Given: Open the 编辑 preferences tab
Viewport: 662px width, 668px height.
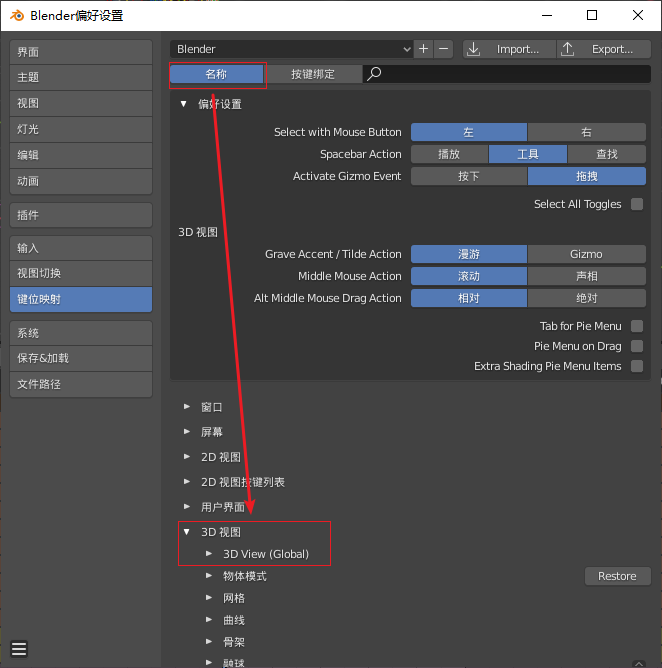Looking at the screenshot, I should [81, 155].
